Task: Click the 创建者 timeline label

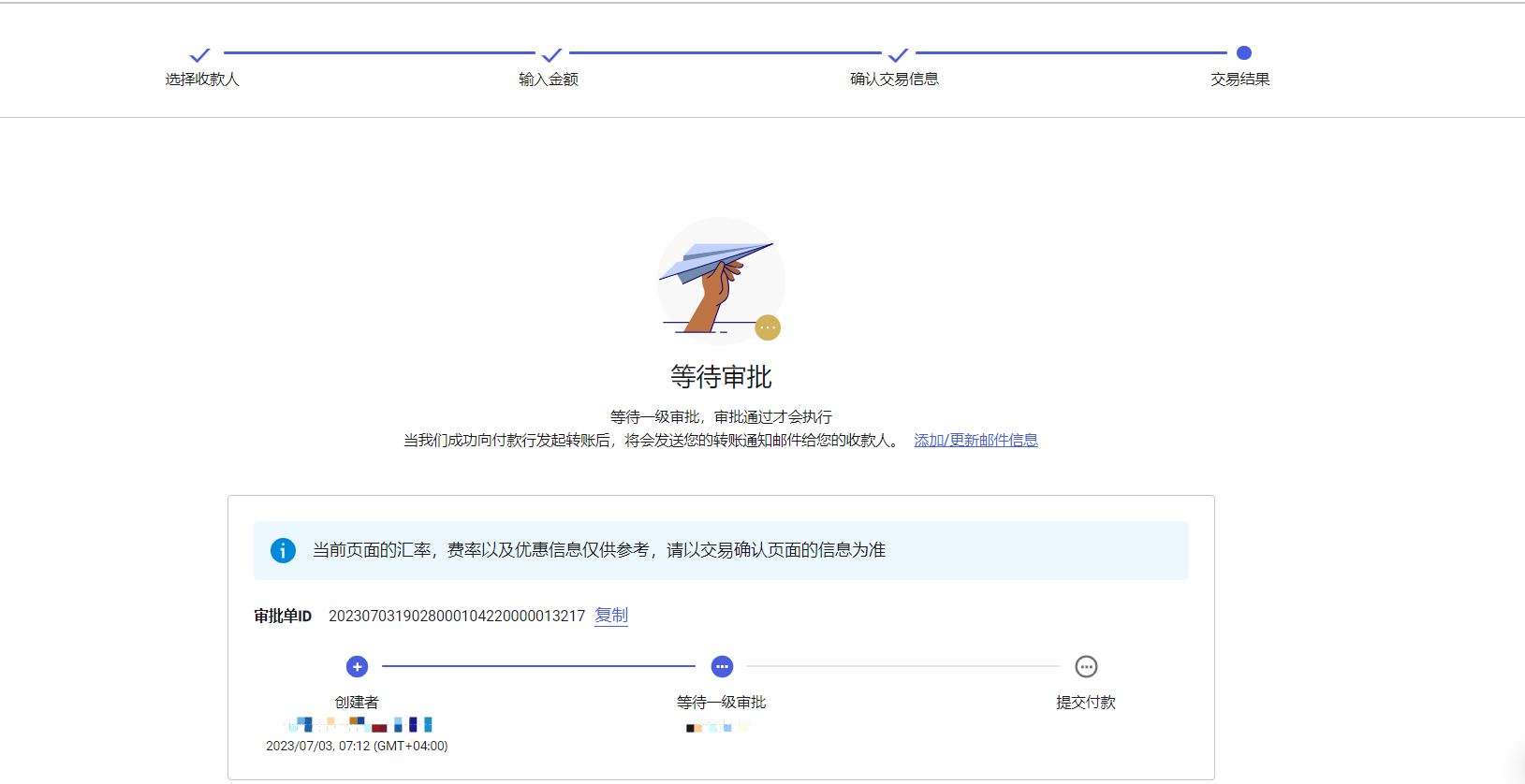Action: 357,703
